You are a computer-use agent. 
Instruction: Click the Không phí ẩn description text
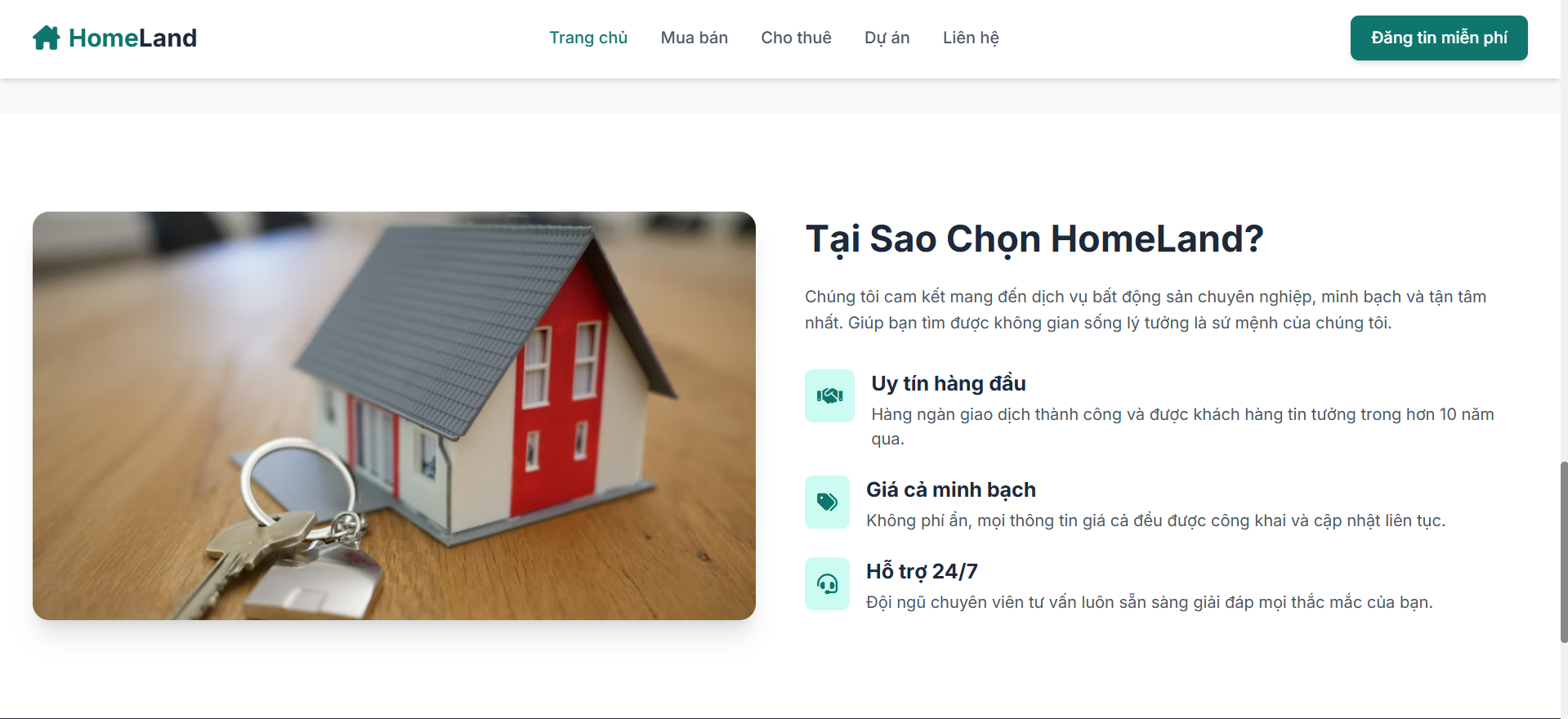(x=1155, y=520)
